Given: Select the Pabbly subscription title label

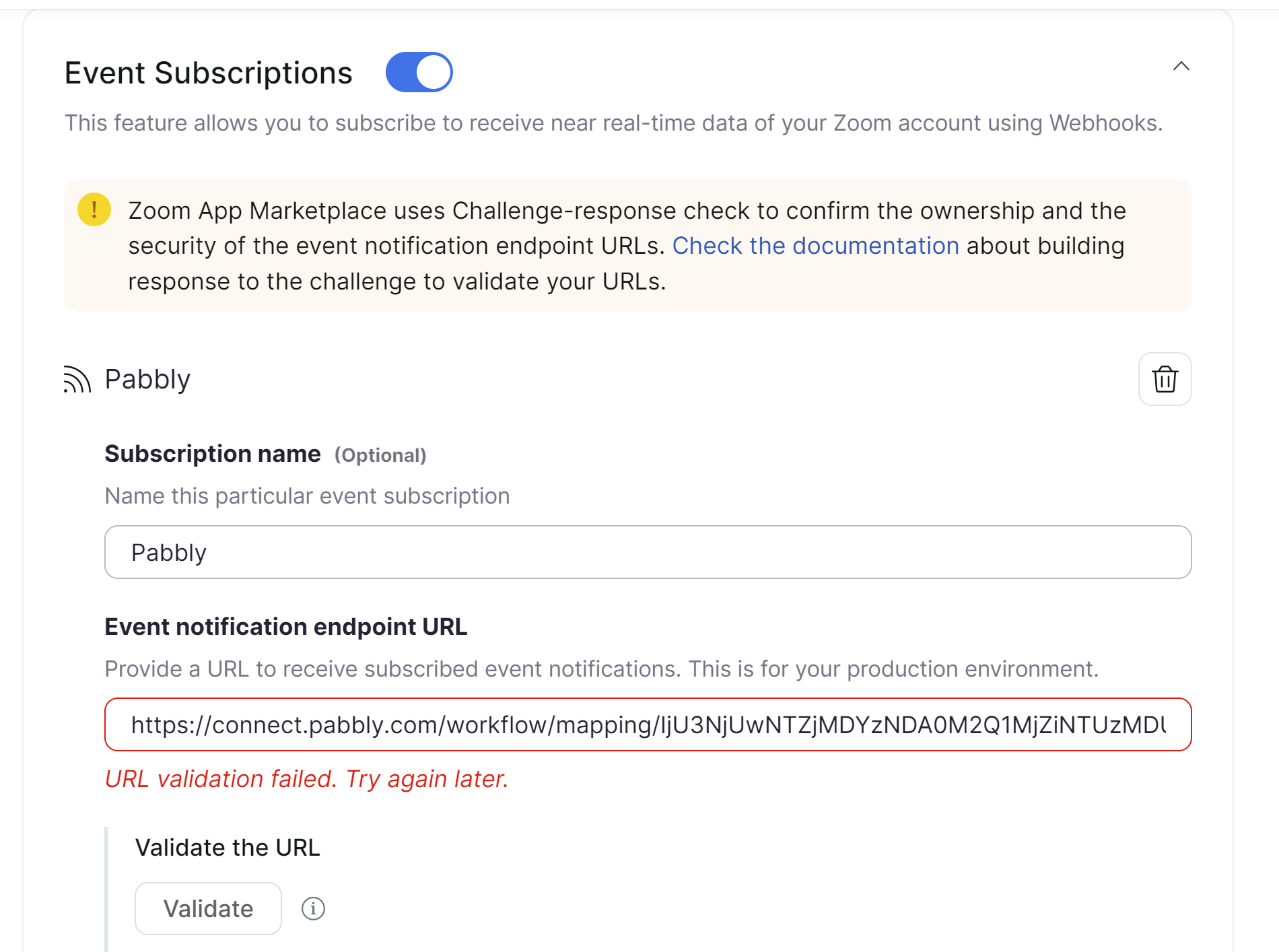Looking at the screenshot, I should (147, 379).
